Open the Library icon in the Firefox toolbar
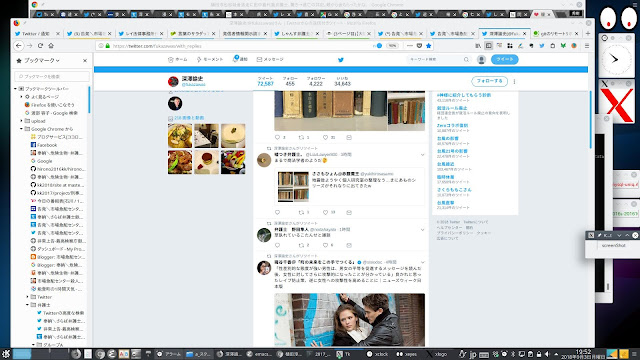Viewport: 640px width, 360px height. [x=478, y=46]
